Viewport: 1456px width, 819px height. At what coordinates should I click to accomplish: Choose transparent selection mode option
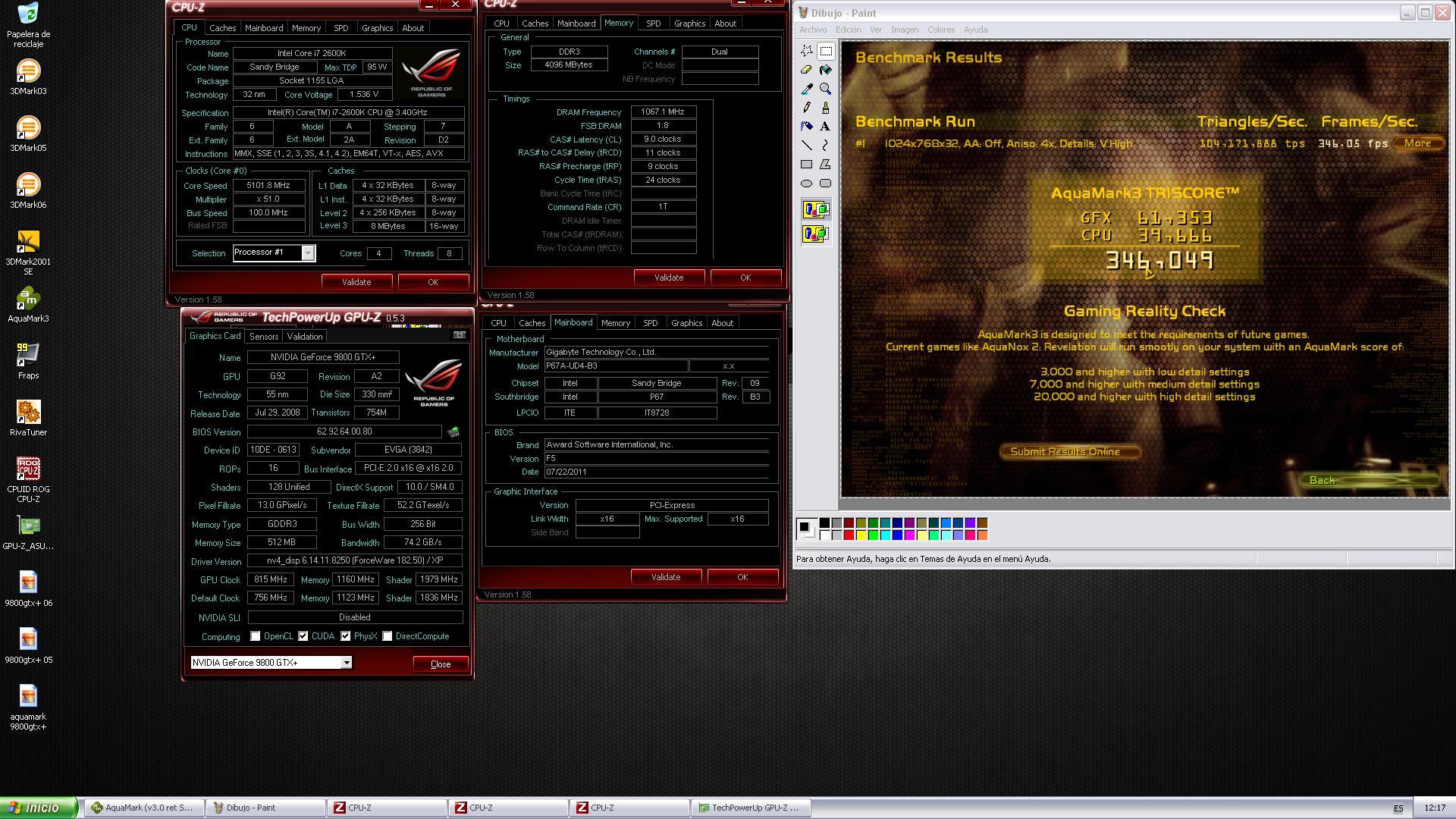[x=816, y=234]
